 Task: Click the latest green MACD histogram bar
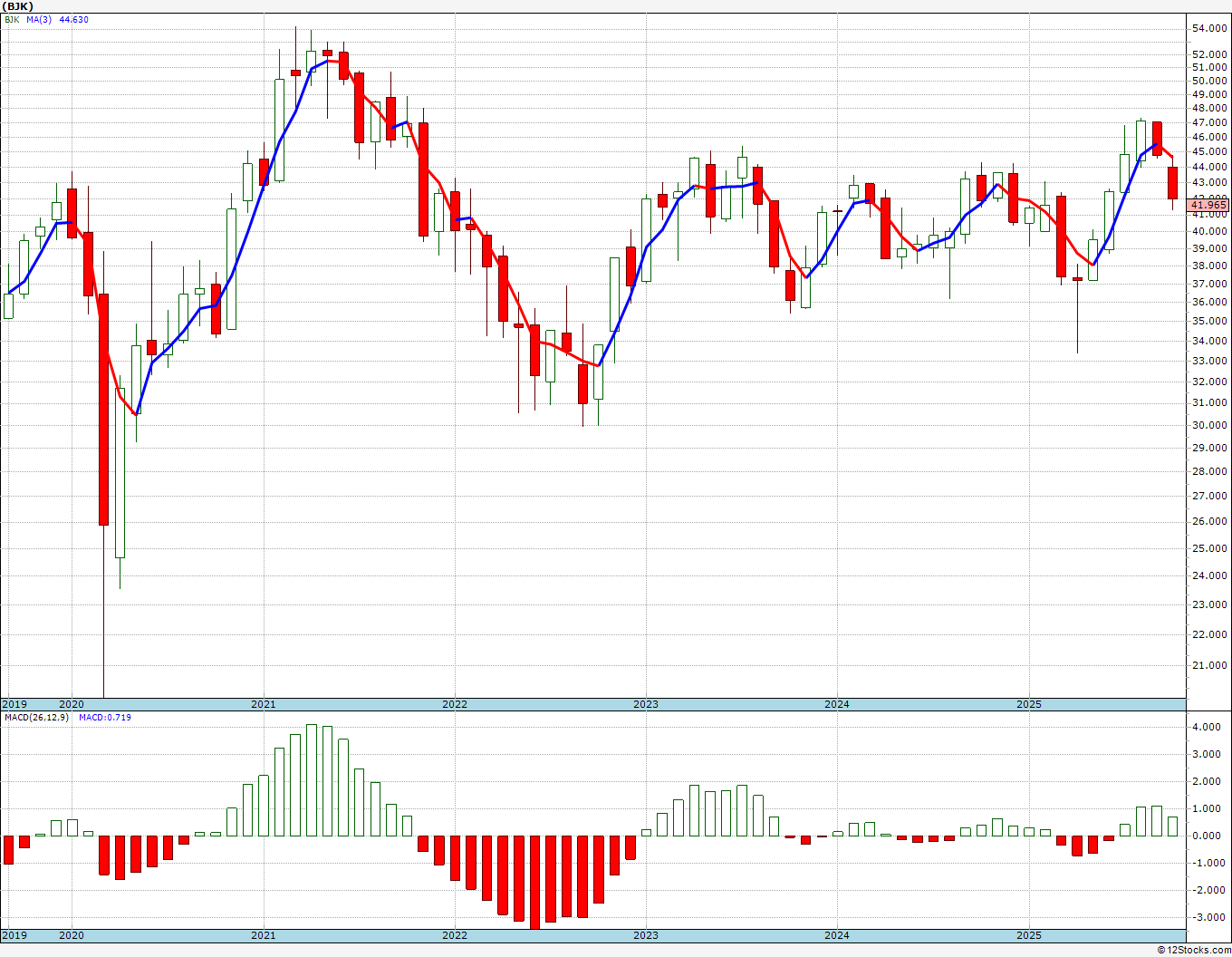click(x=1172, y=826)
